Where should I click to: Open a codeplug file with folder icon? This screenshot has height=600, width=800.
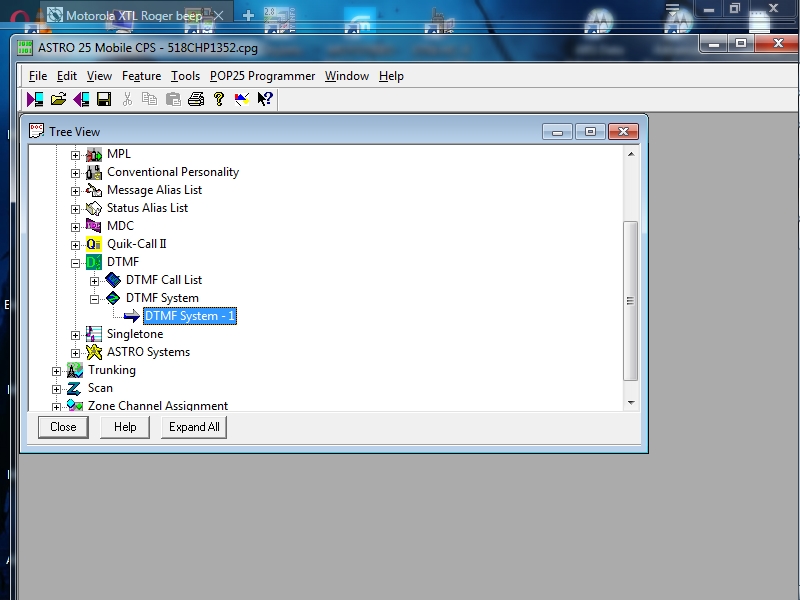click(x=58, y=99)
